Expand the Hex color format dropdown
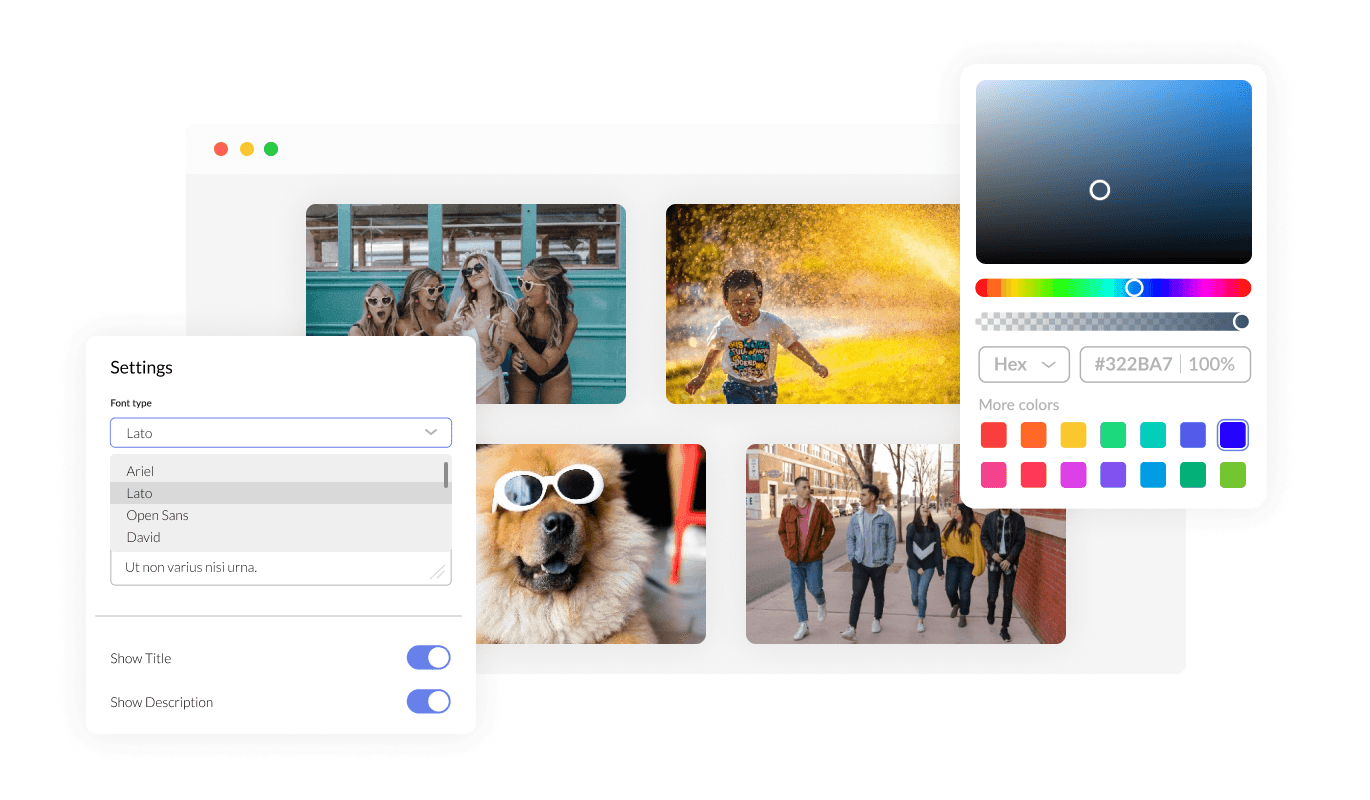The image size is (1370, 800). [x=1024, y=365]
